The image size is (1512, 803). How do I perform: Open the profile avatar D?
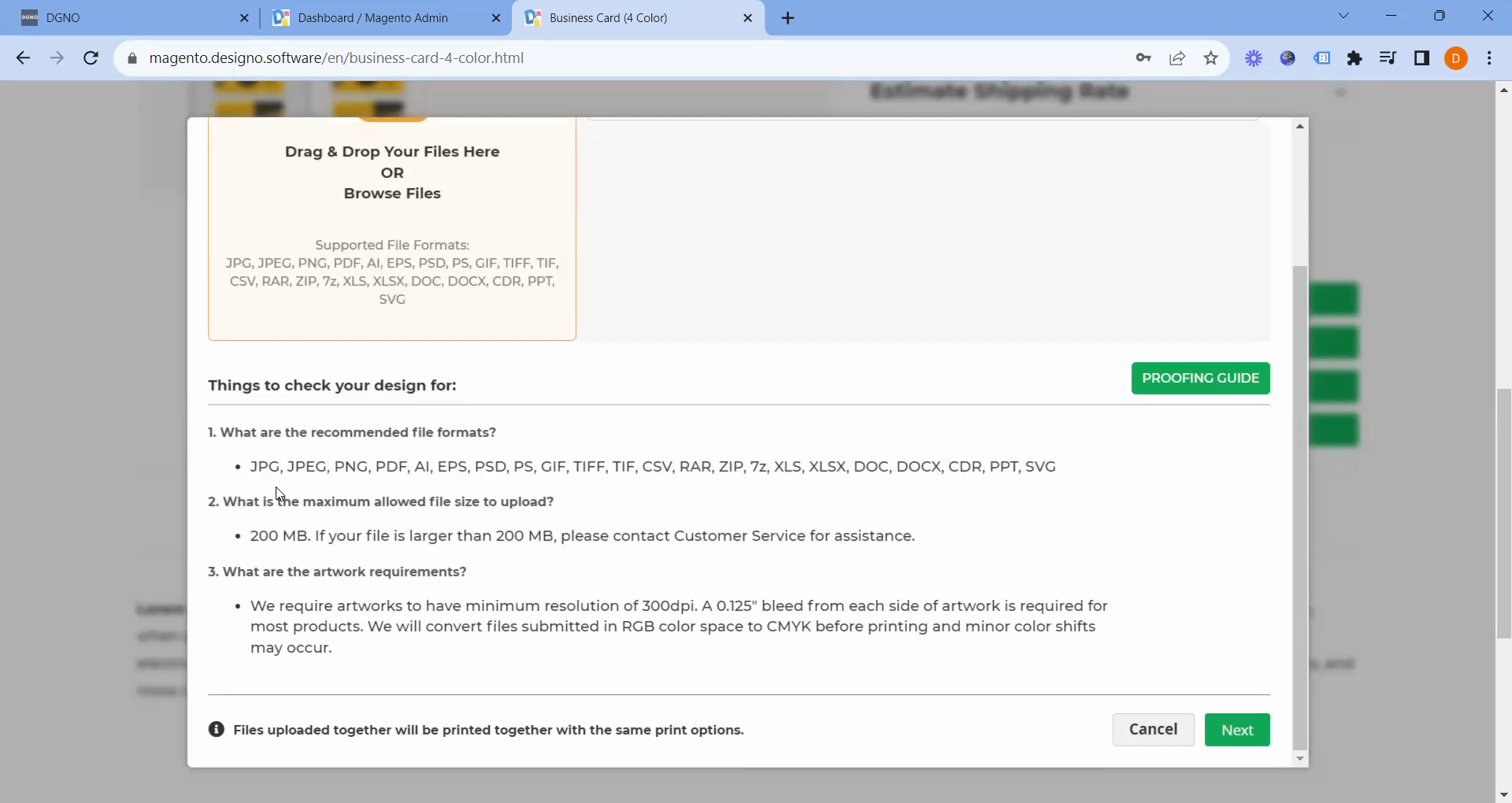pyautogui.click(x=1456, y=58)
